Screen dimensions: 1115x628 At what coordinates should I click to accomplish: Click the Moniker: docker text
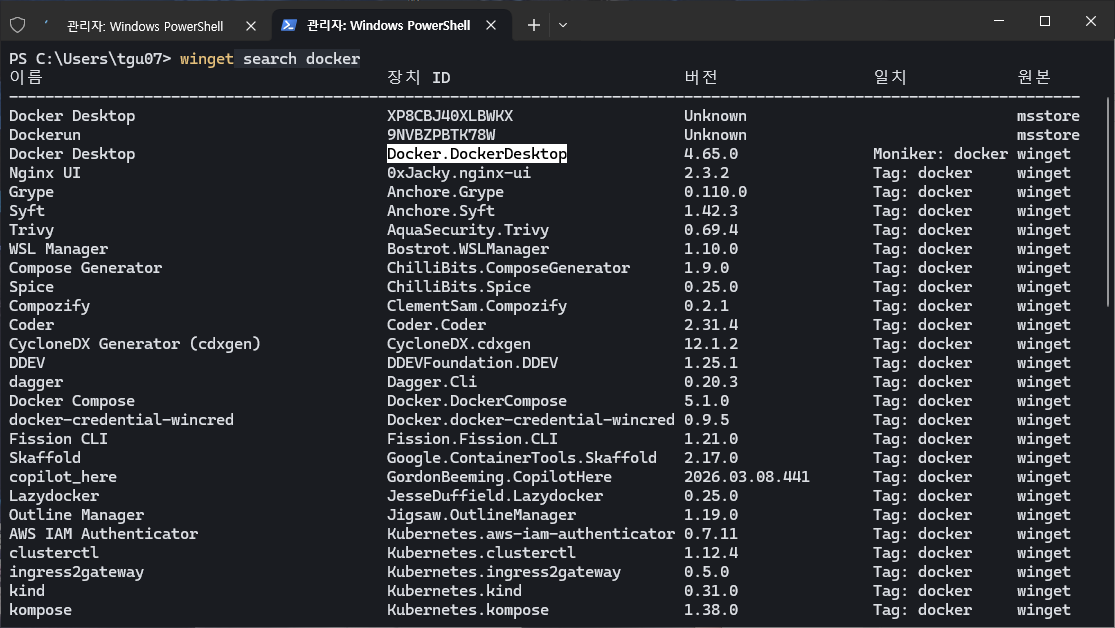(940, 154)
